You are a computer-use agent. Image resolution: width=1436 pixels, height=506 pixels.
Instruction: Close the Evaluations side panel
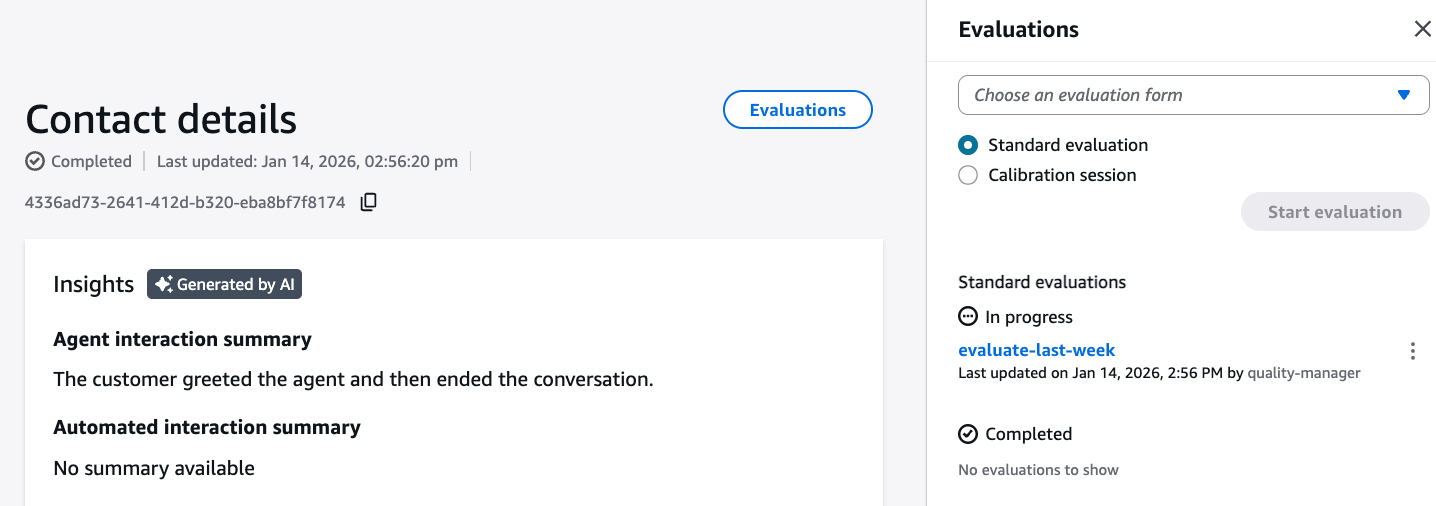[x=1422, y=29]
